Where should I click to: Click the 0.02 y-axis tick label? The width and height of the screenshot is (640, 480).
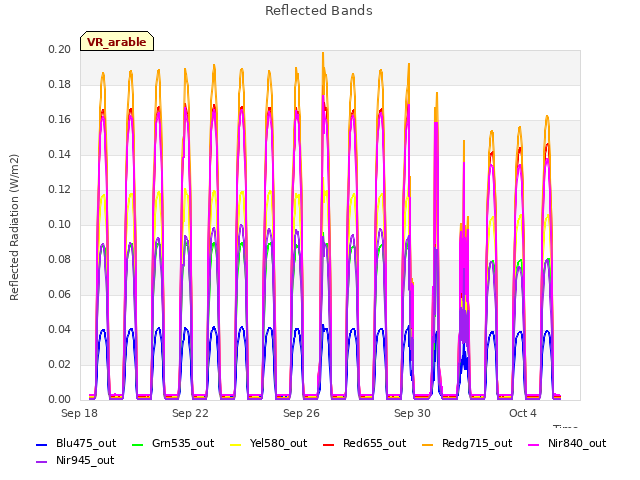click(60, 364)
